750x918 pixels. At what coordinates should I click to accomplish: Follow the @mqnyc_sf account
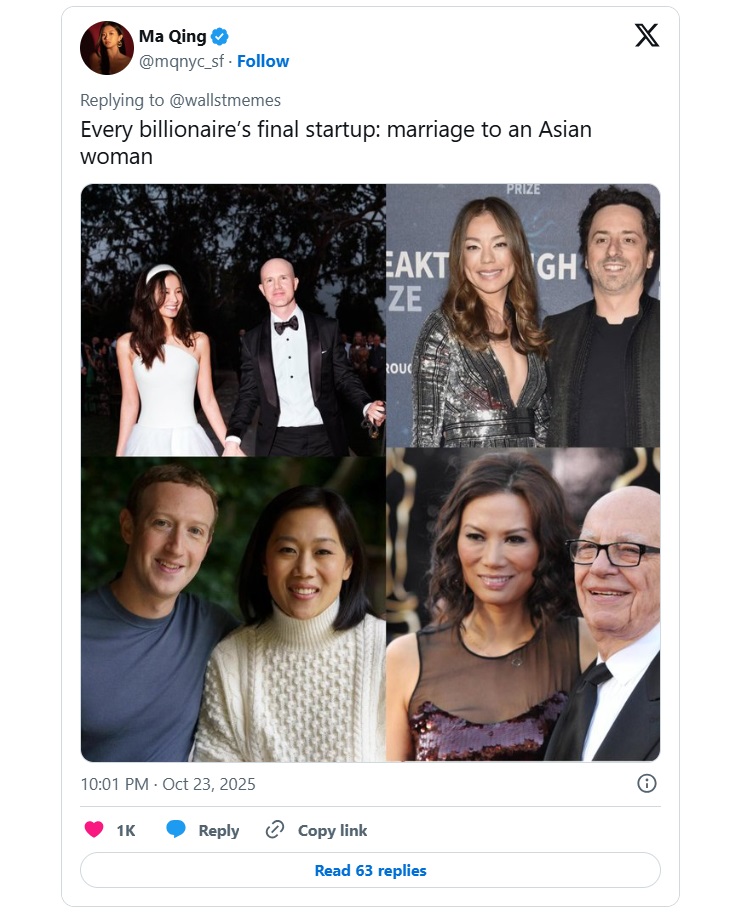263,61
